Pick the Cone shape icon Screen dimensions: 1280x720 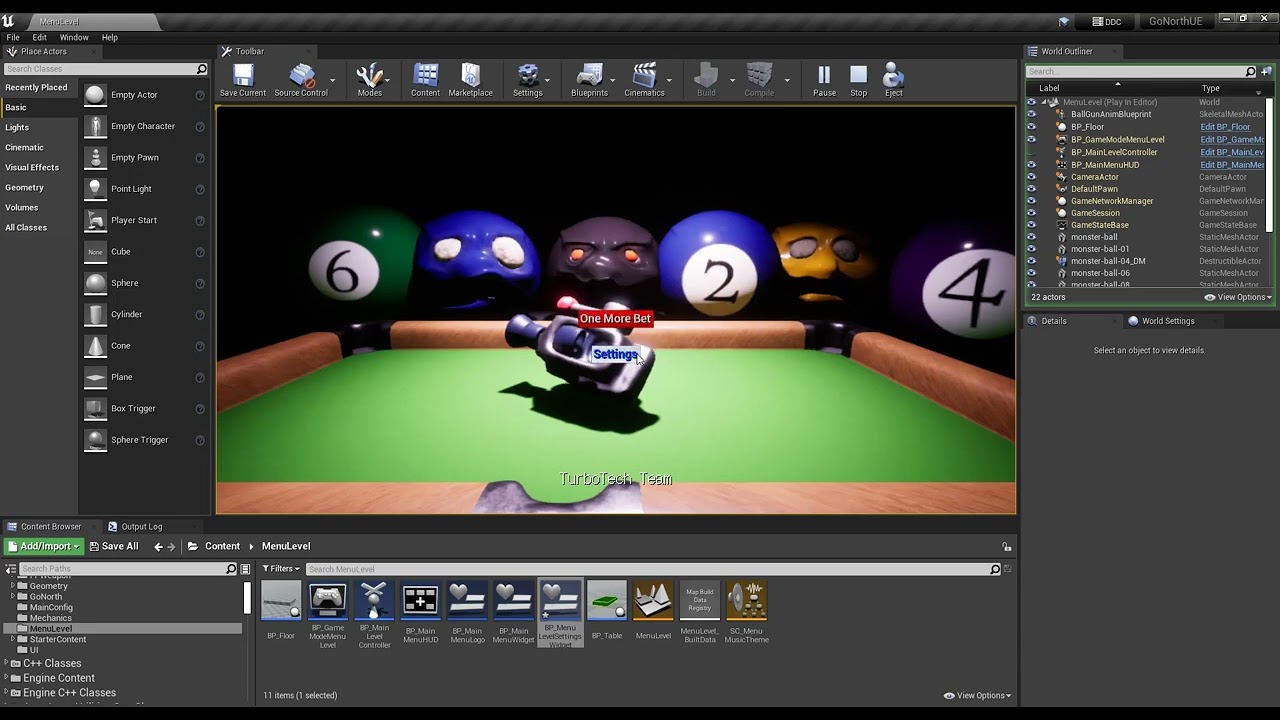pos(95,346)
